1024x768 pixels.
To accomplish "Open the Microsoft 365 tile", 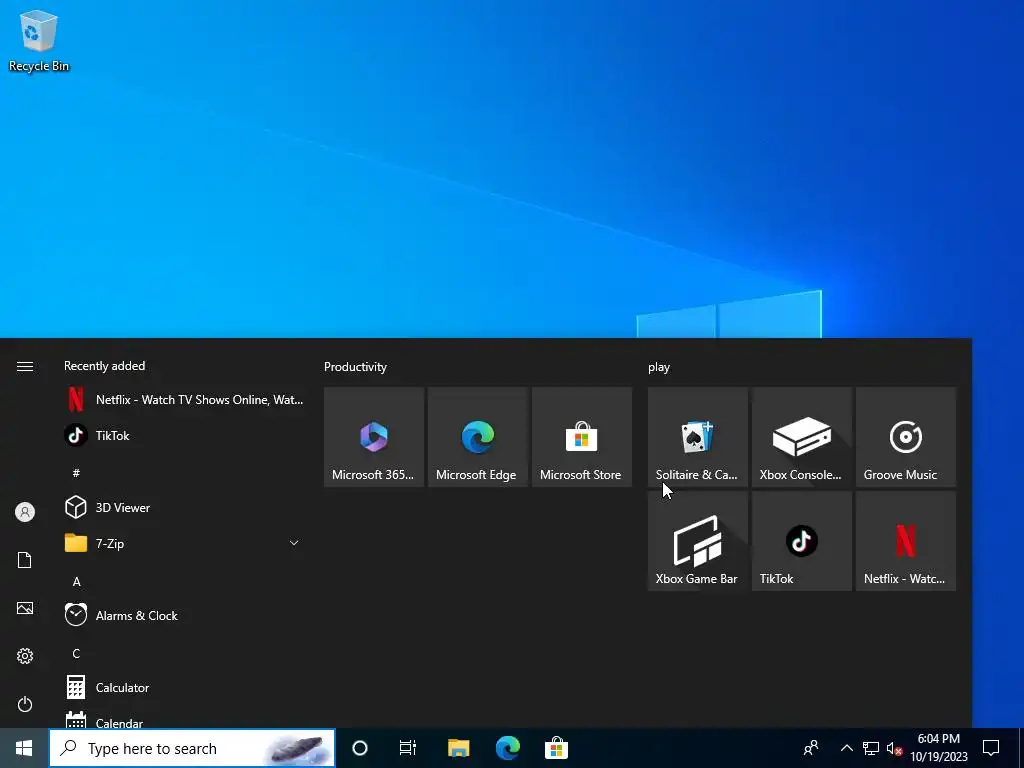I will point(374,437).
